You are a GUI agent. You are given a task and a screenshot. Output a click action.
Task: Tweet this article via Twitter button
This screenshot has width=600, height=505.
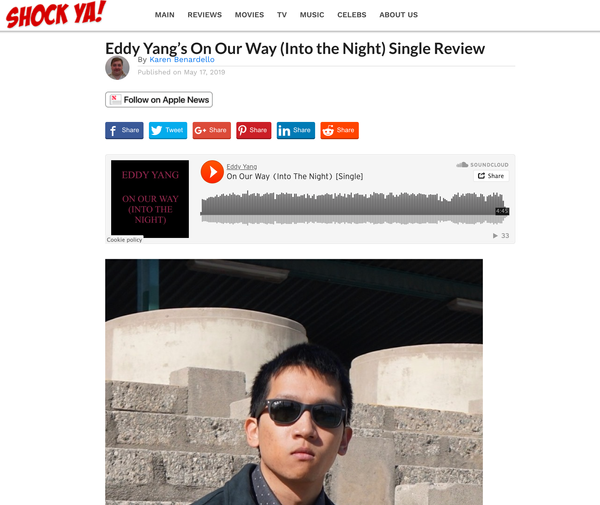168,130
